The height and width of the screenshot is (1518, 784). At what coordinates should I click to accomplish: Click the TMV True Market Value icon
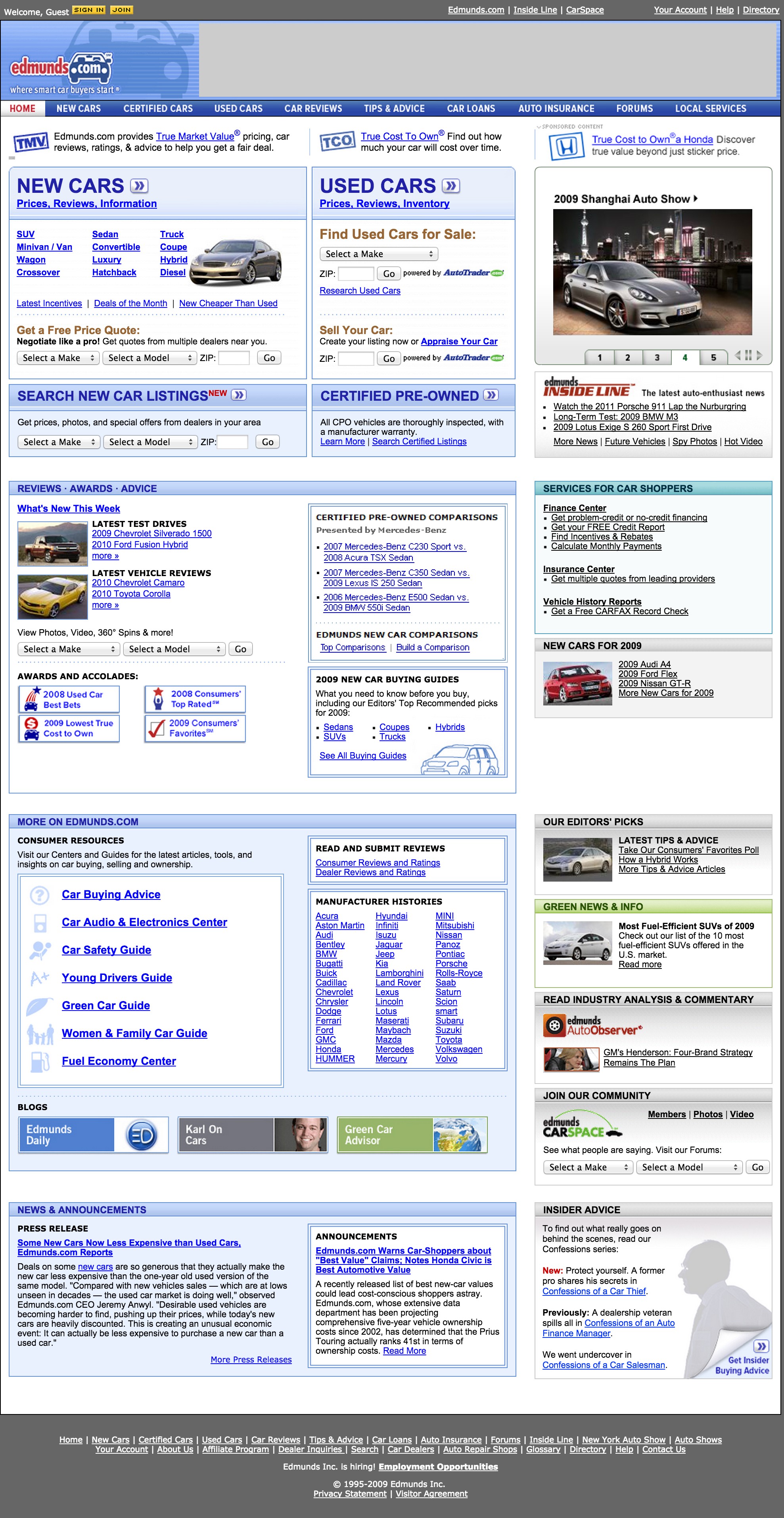point(31,142)
